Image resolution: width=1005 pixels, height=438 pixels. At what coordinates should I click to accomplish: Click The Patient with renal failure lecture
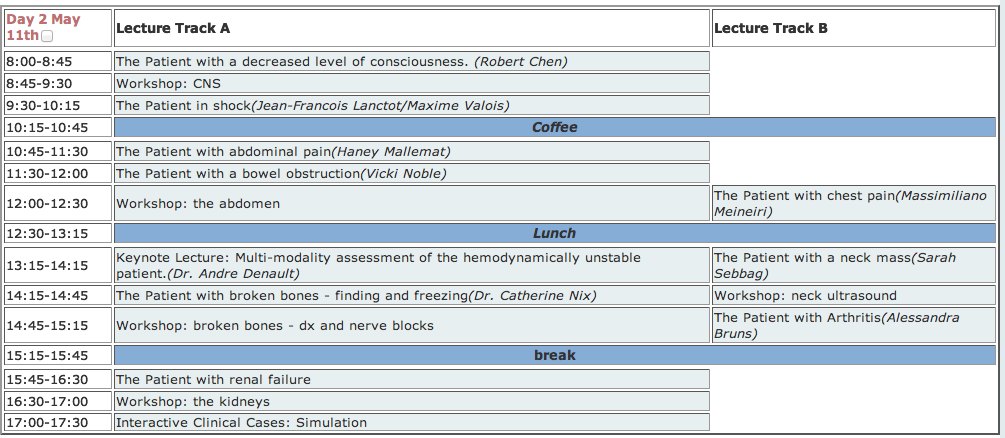(x=214, y=380)
